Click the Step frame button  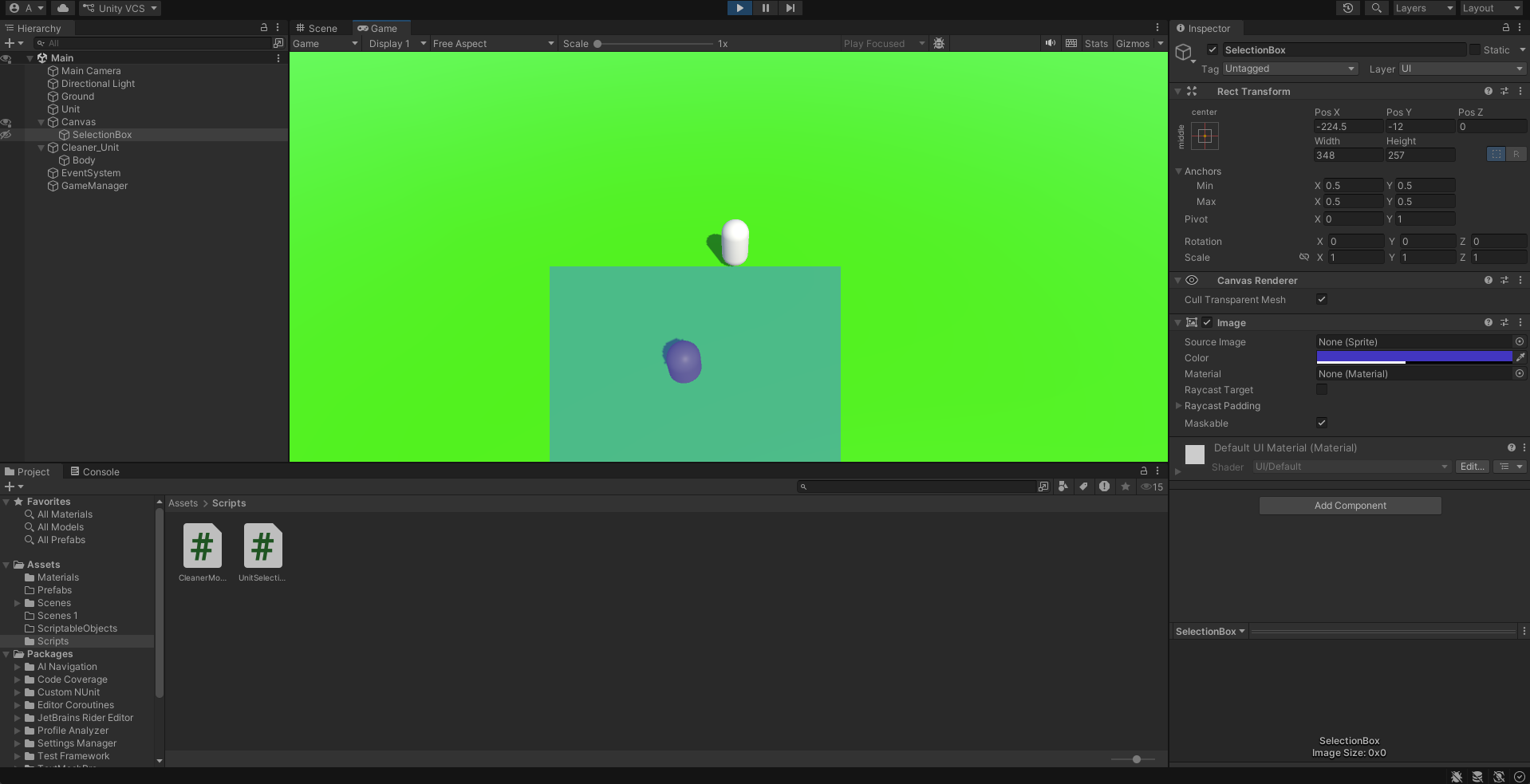click(x=790, y=8)
